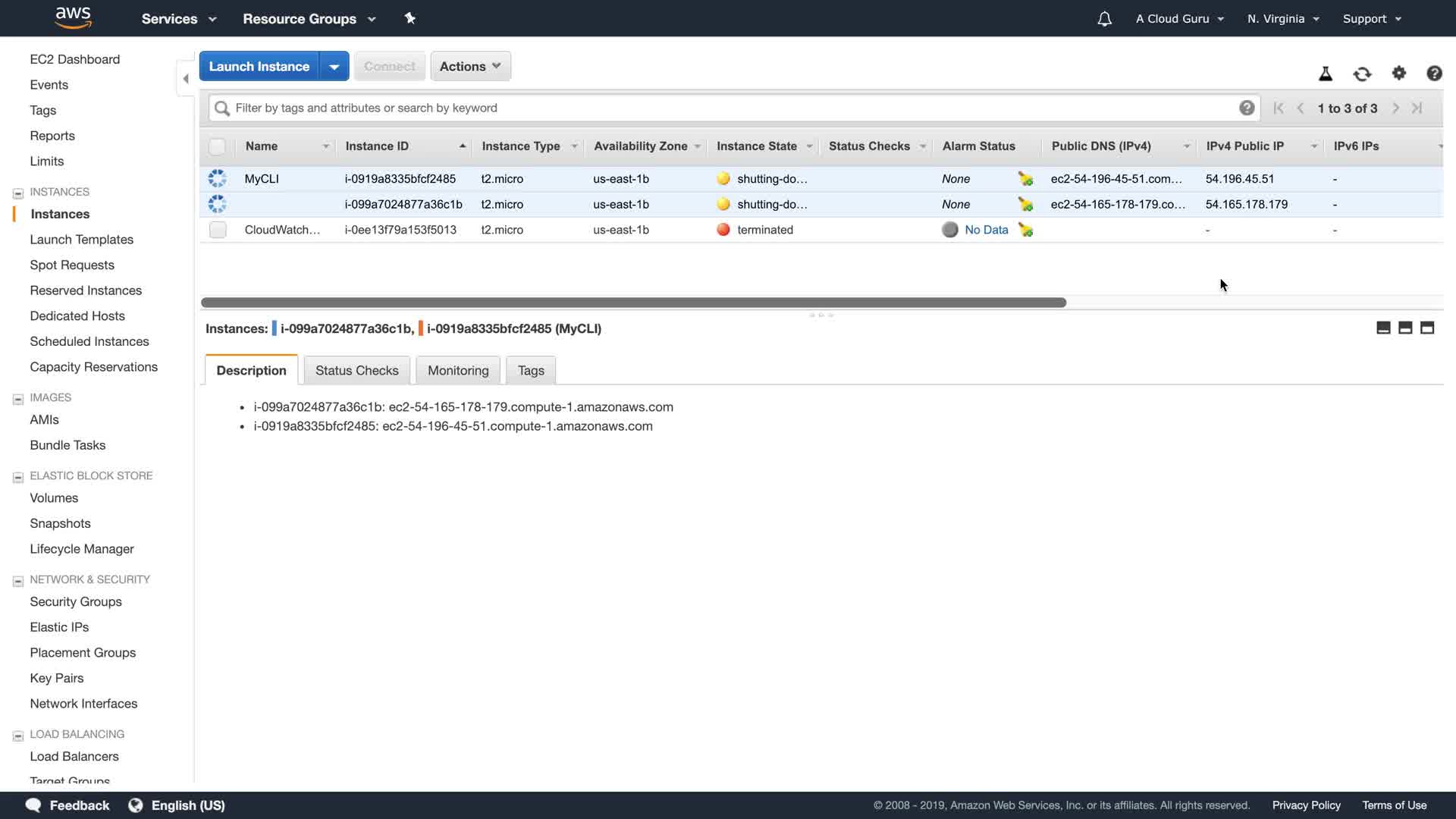The height and width of the screenshot is (819, 1456).
Task: Open the experiments flask icon
Action: (x=1326, y=74)
